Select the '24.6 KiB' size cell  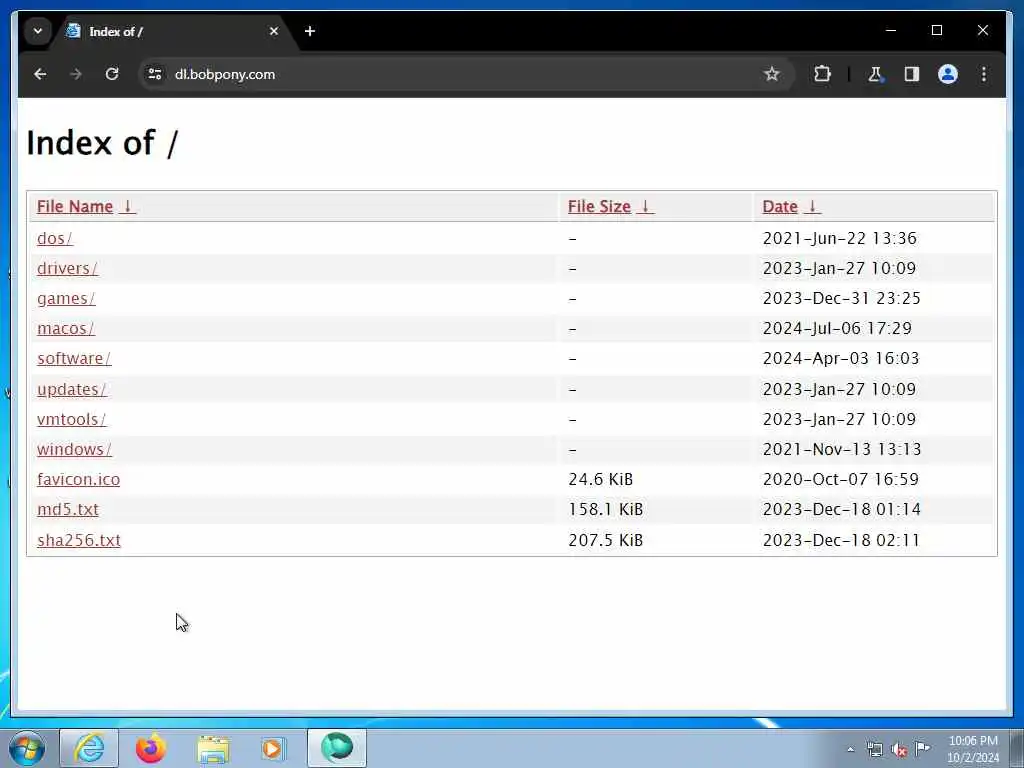pos(601,479)
